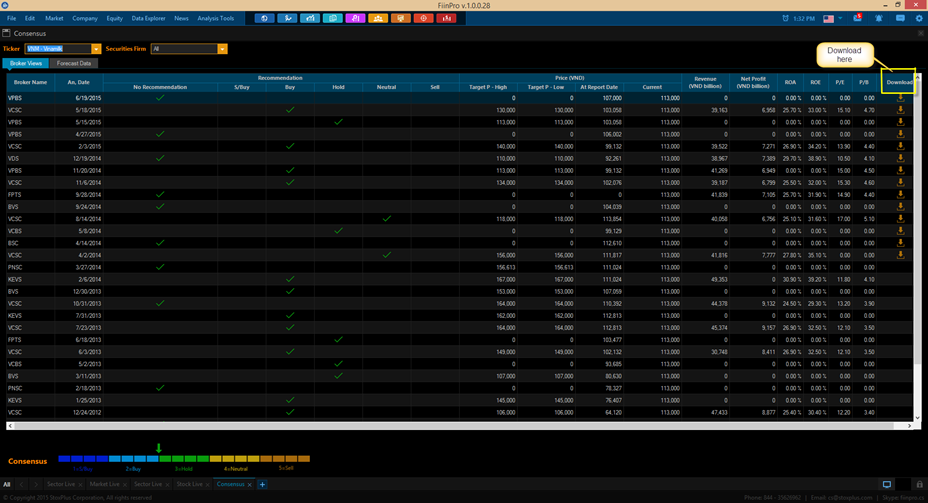Click the Ticker input field
Viewport: 928px width, 503px height.
click(x=58, y=49)
